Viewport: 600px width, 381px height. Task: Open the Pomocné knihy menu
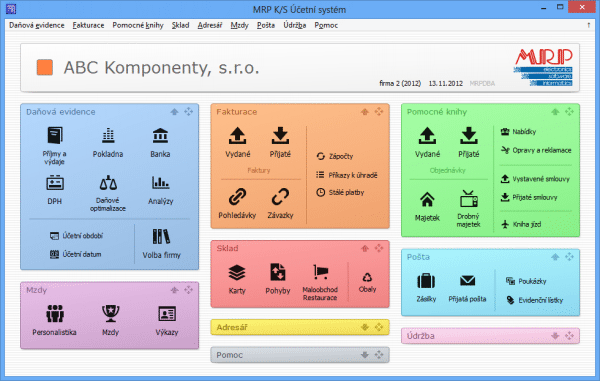point(138,25)
